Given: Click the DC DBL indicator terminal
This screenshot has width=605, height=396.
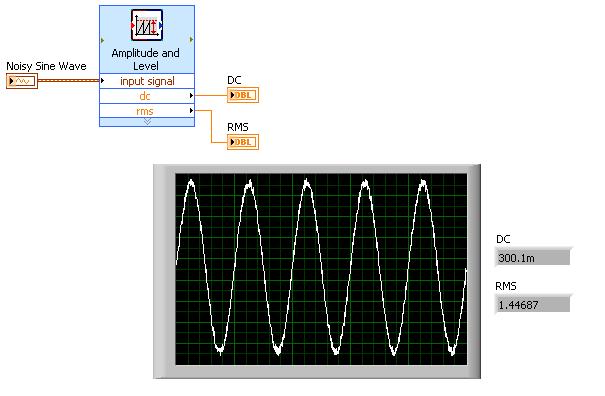Looking at the screenshot, I should [x=243, y=95].
